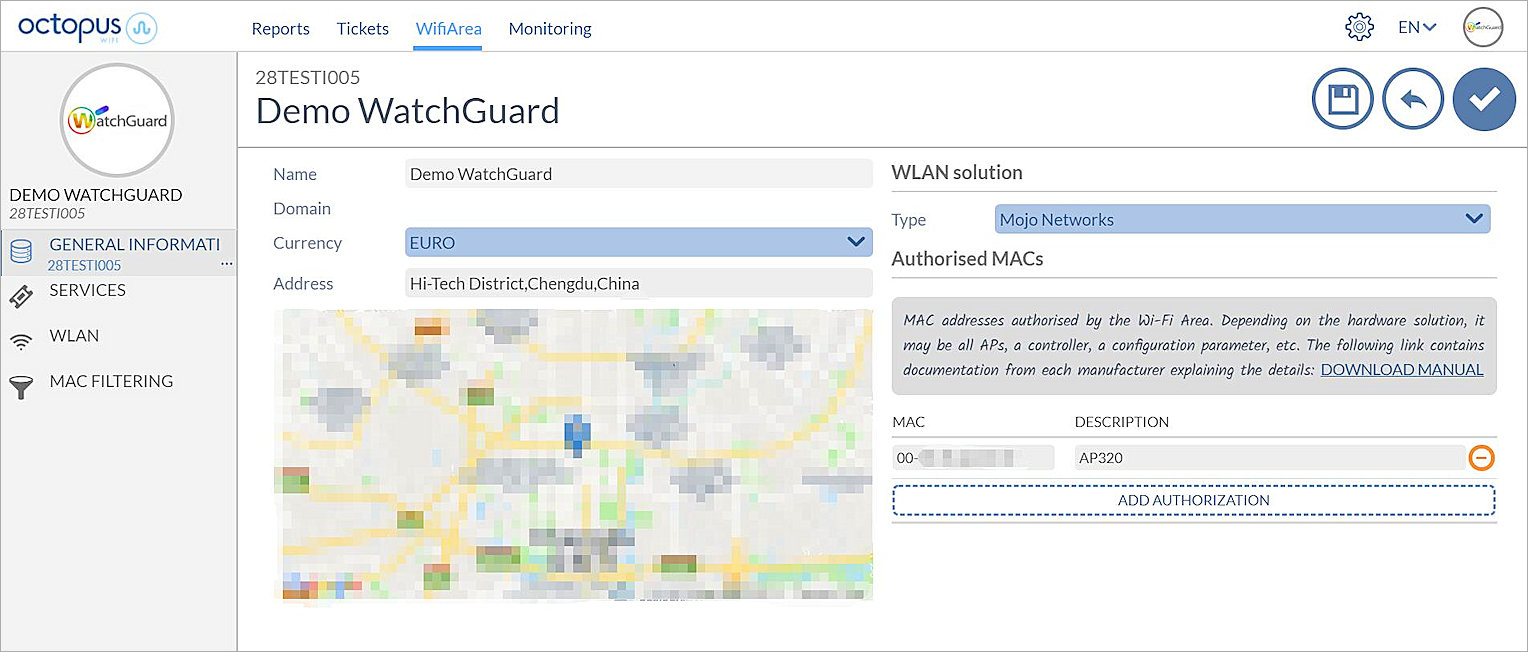Open the Tickets tab
Screen dimensions: 1528x652
coord(362,29)
